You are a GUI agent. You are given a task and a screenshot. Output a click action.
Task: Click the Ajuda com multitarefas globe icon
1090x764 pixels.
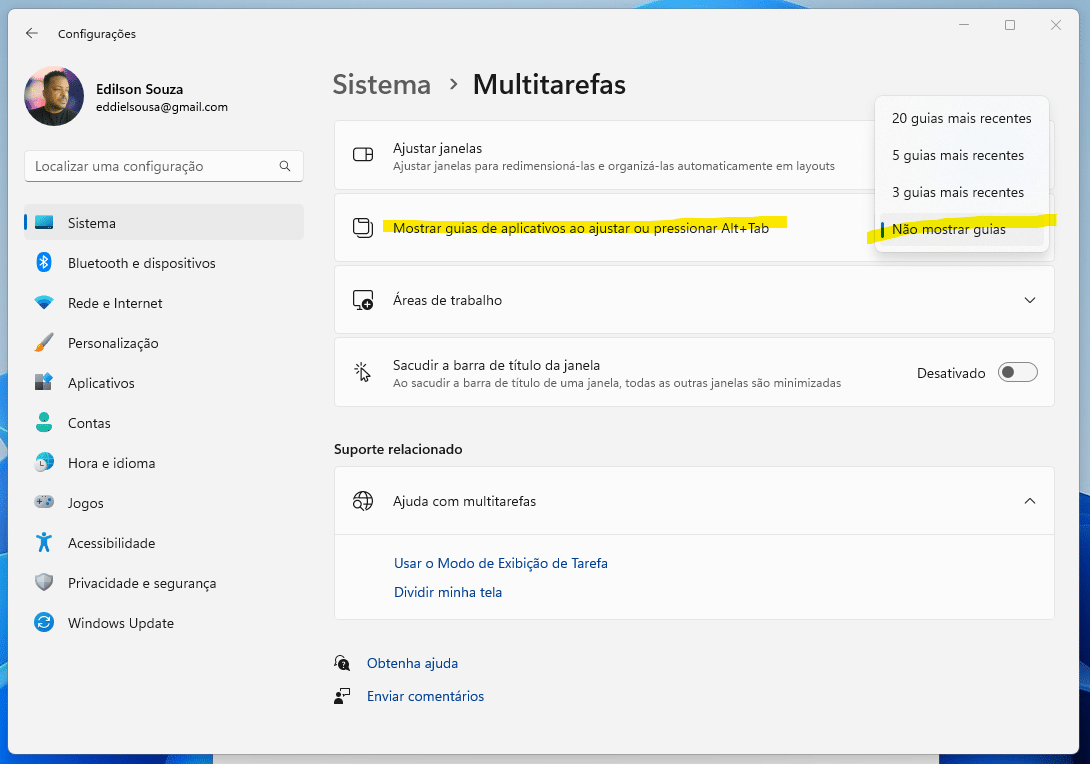(363, 501)
